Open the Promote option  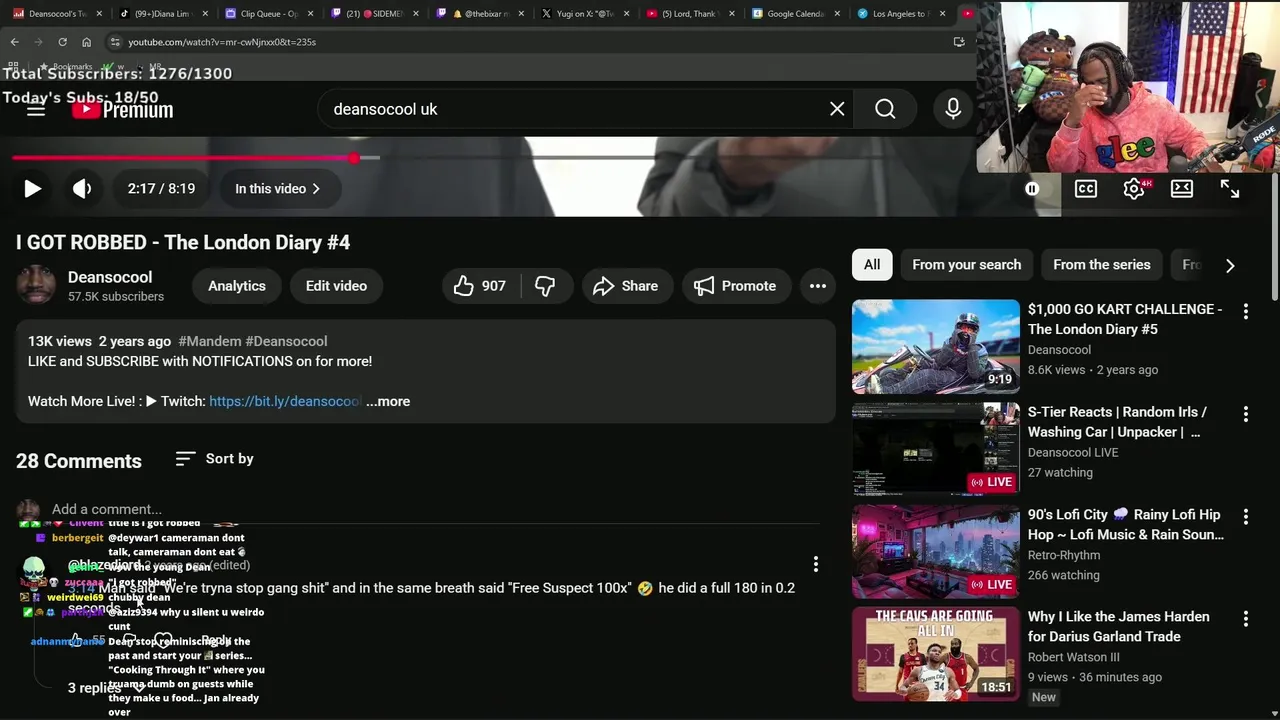pyautogui.click(x=736, y=286)
